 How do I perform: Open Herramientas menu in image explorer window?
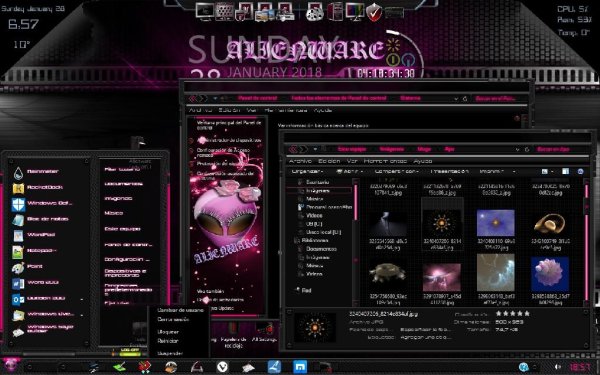(385, 161)
